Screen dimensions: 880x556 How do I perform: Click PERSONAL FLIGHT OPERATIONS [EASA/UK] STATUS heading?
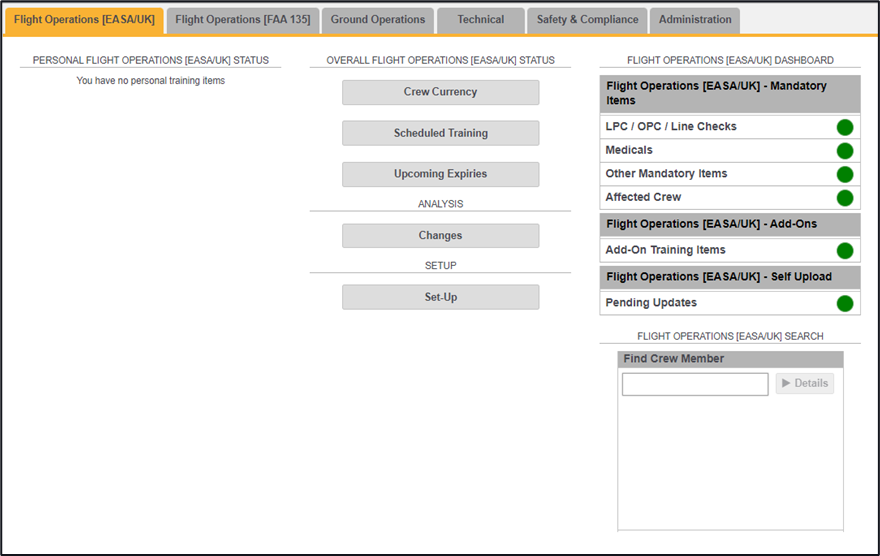pyautogui.click(x=150, y=61)
